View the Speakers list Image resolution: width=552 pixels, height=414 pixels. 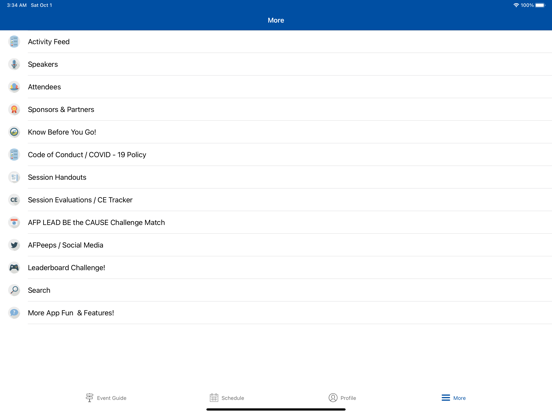(276, 64)
